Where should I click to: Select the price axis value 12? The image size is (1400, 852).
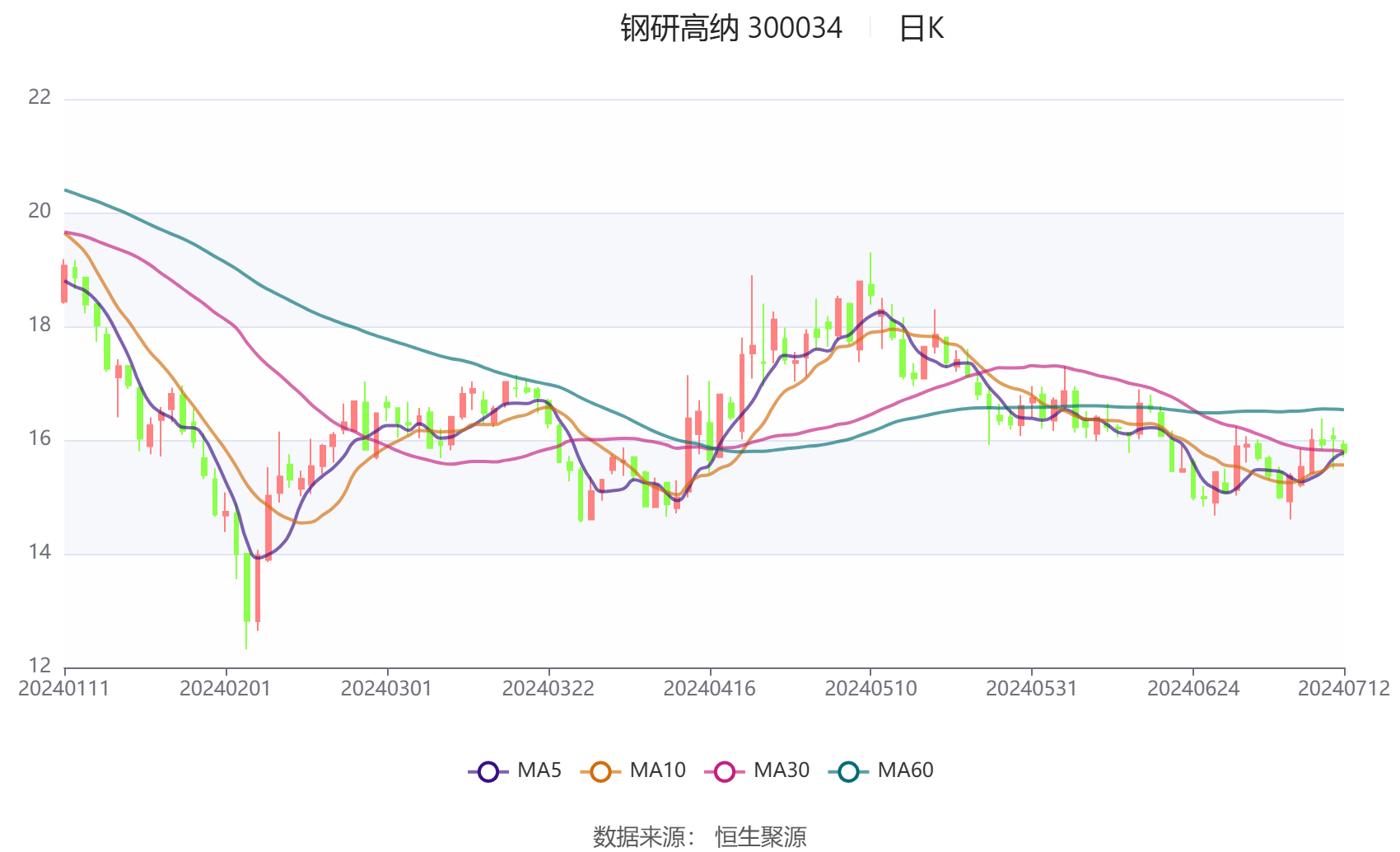tap(40, 665)
